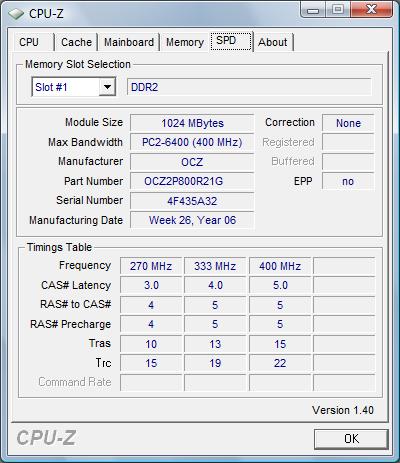The height and width of the screenshot is (463, 400).
Task: Click the Max Bandwidth PC2-6400 field
Action: [x=192, y=142]
